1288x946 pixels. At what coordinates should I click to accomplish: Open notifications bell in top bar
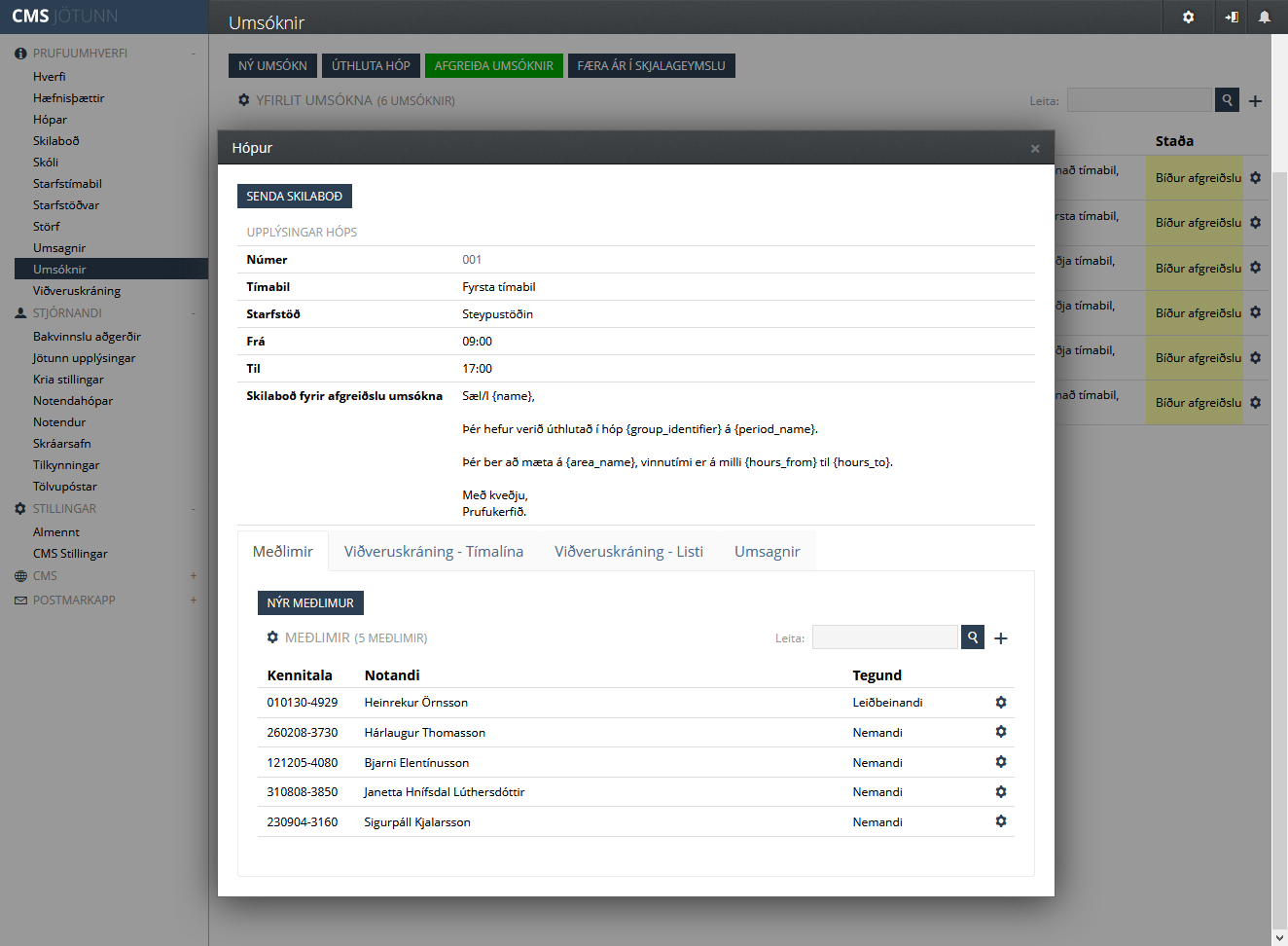[1264, 18]
